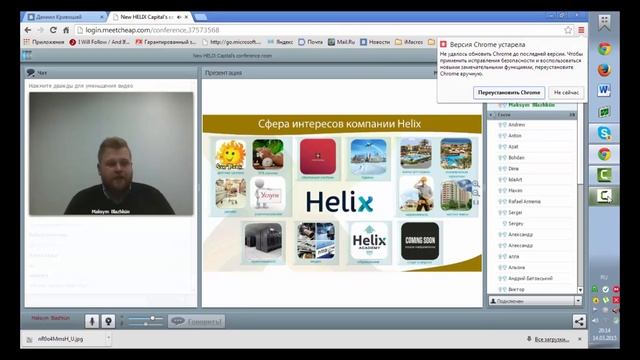The height and width of the screenshot is (360, 640).
Task: Open the Гарантированный bookmark
Action: (166, 42)
